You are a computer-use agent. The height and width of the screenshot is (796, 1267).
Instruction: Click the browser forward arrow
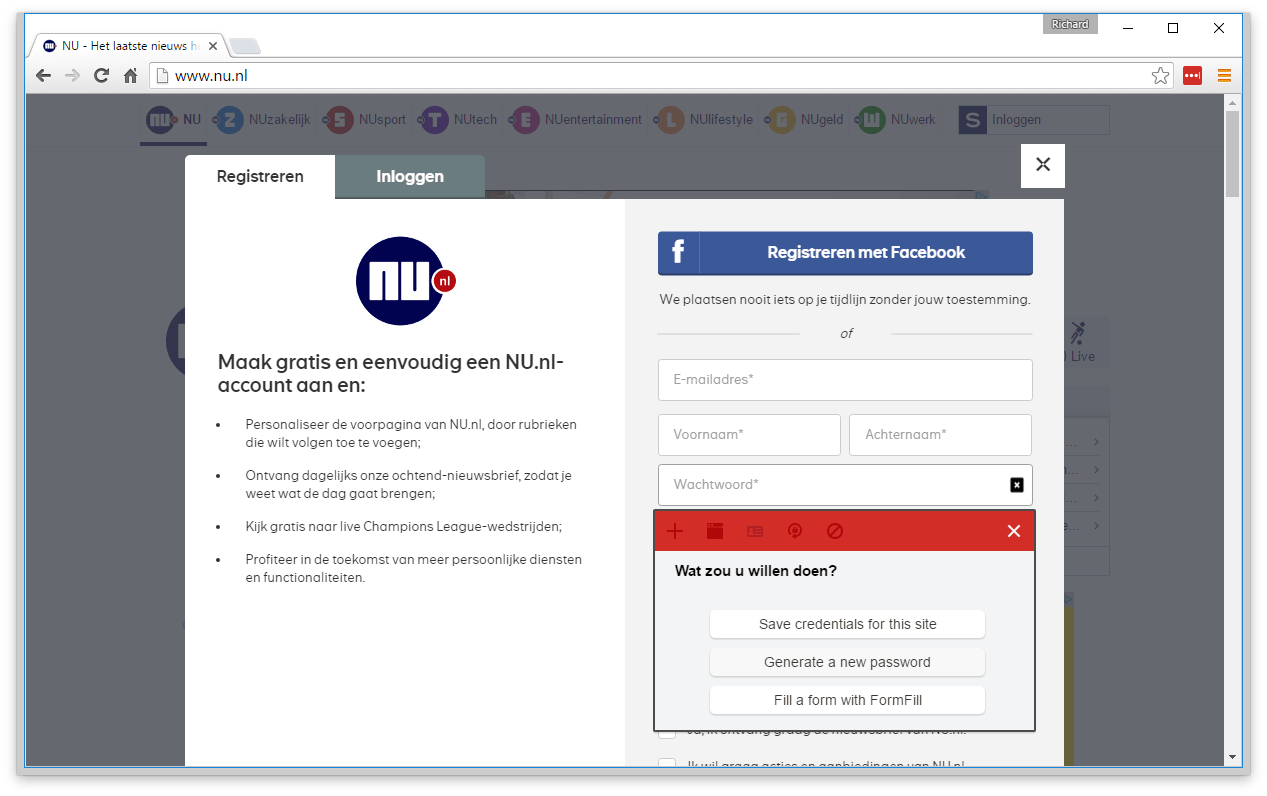(72, 76)
